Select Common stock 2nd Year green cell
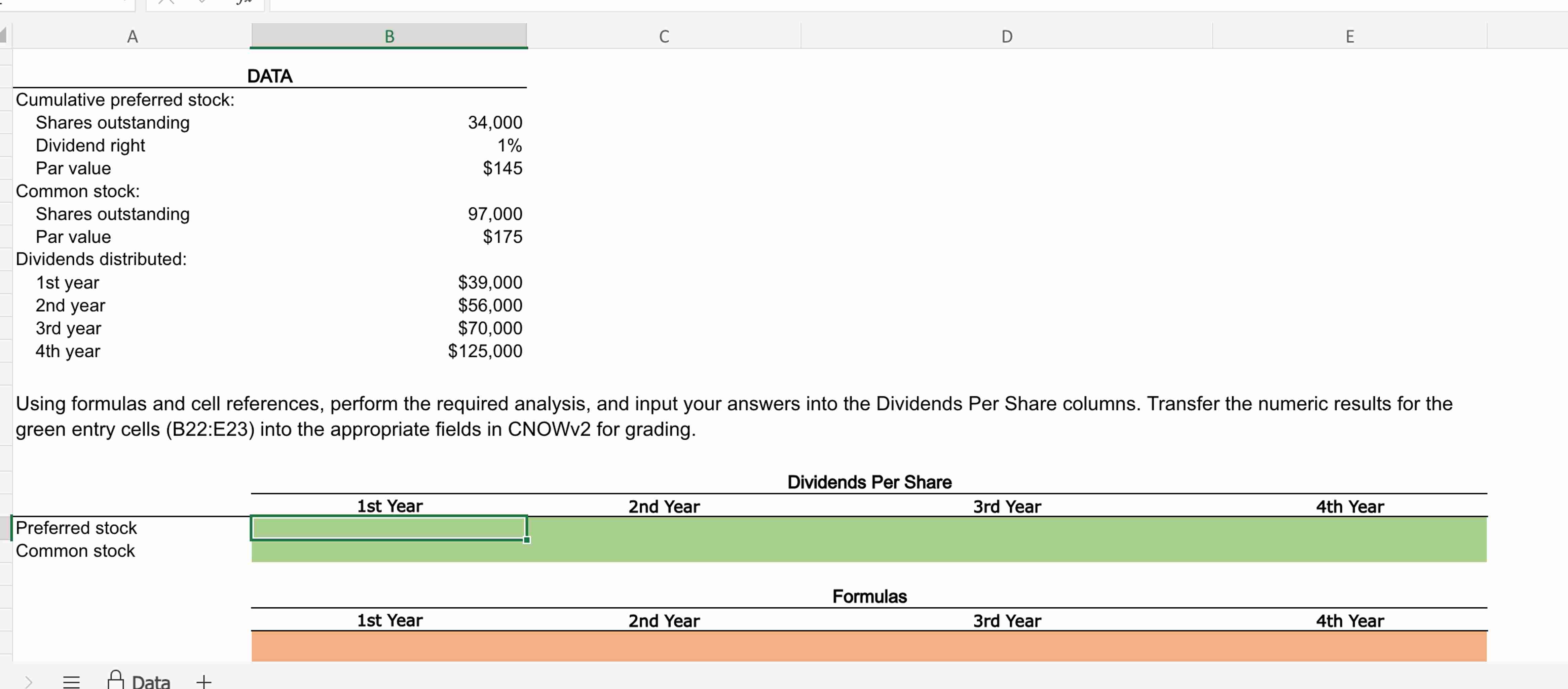This screenshot has height=689, width=1568. pos(664,551)
